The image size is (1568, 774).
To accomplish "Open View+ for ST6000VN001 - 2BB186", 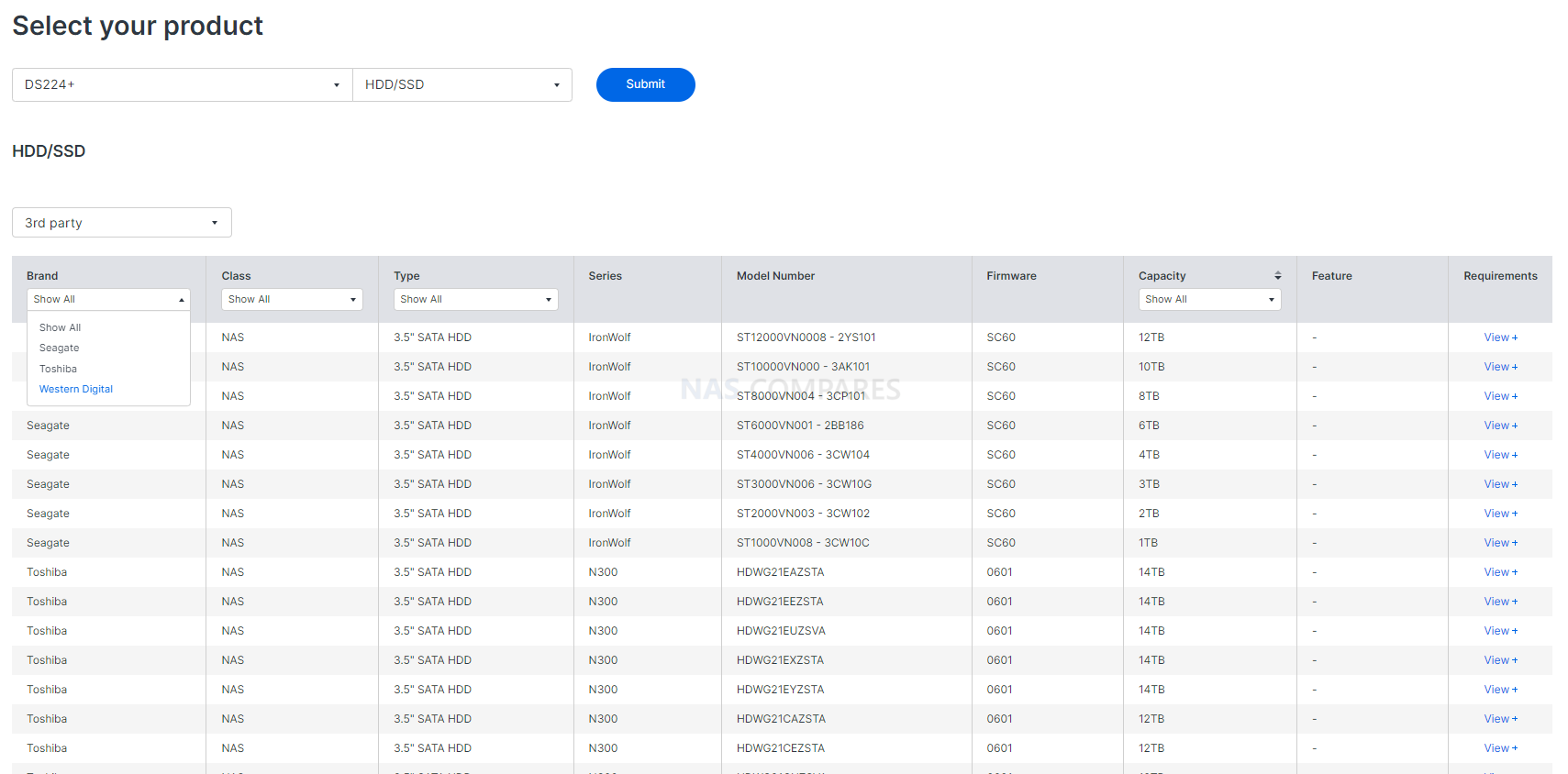I will [1501, 426].
